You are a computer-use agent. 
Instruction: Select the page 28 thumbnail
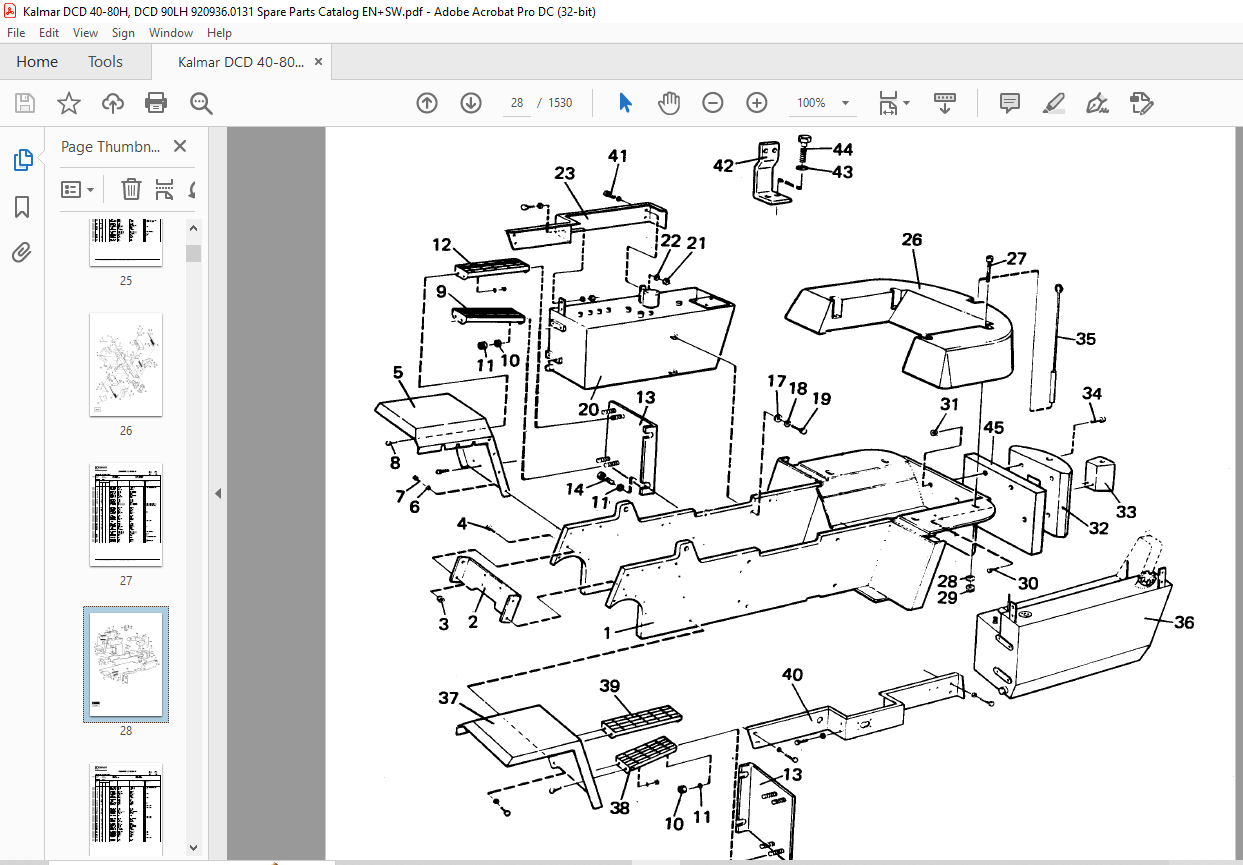pyautogui.click(x=126, y=664)
